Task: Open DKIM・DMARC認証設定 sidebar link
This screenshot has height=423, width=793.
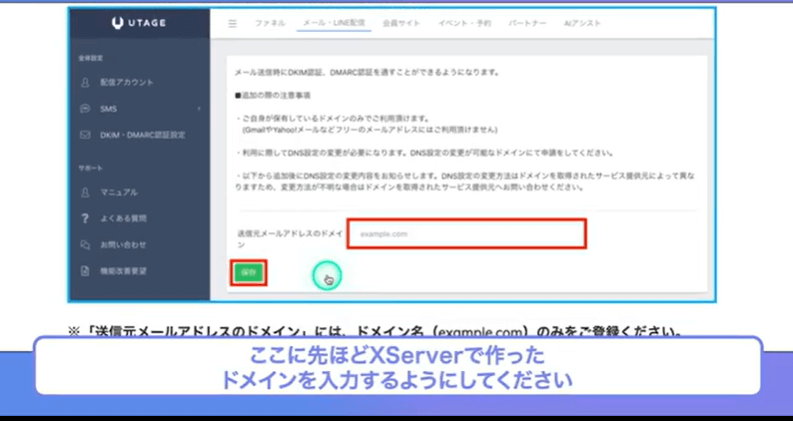Action: click(x=143, y=134)
